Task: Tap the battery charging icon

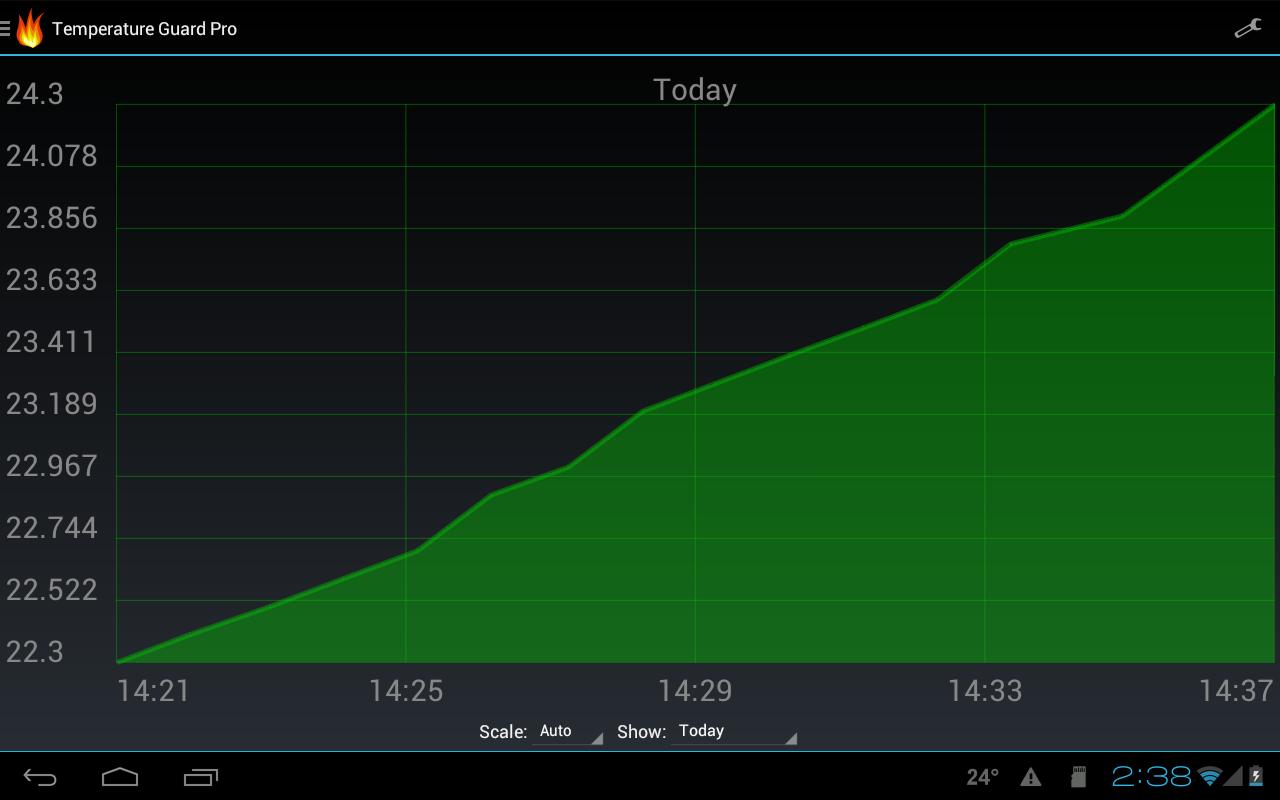Action: point(1256,777)
